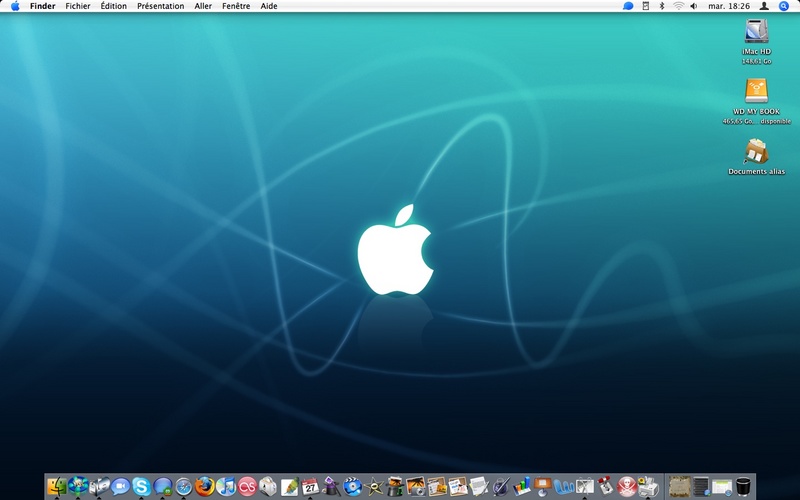Open the iMac HD drive
This screenshot has width=800, height=500.
[756, 31]
